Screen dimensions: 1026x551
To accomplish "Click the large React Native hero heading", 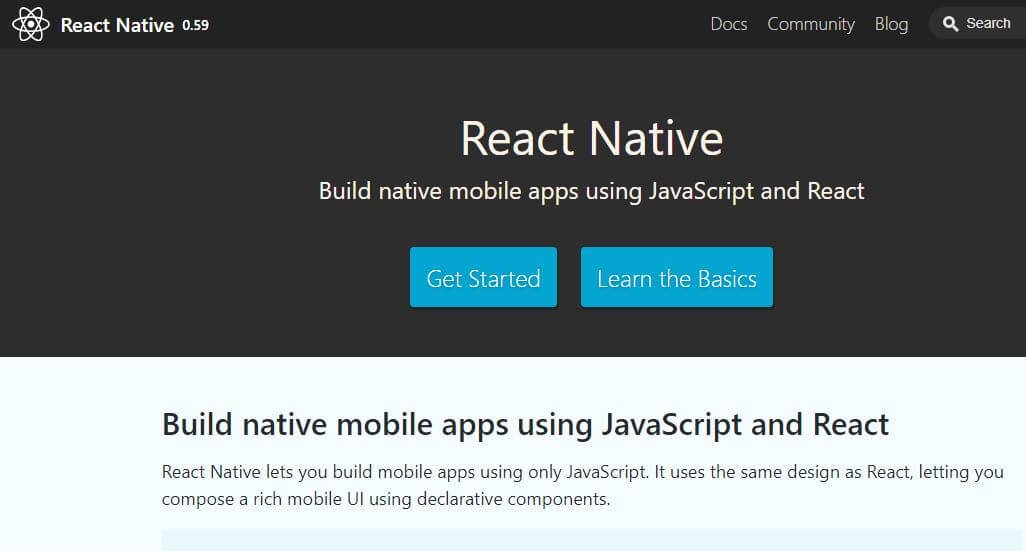I will tap(592, 139).
